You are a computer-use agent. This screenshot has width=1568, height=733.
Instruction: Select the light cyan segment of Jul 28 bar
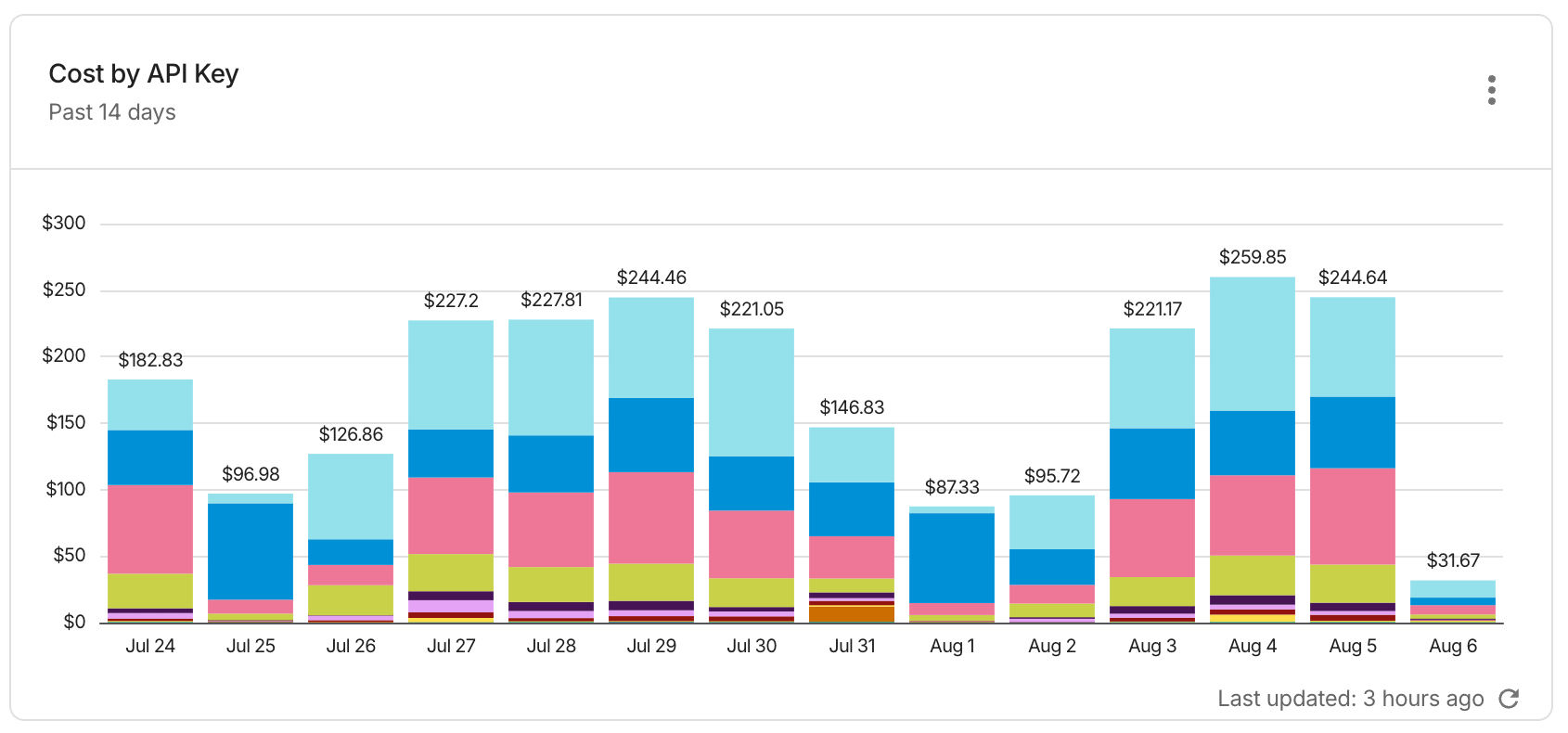tap(551, 378)
